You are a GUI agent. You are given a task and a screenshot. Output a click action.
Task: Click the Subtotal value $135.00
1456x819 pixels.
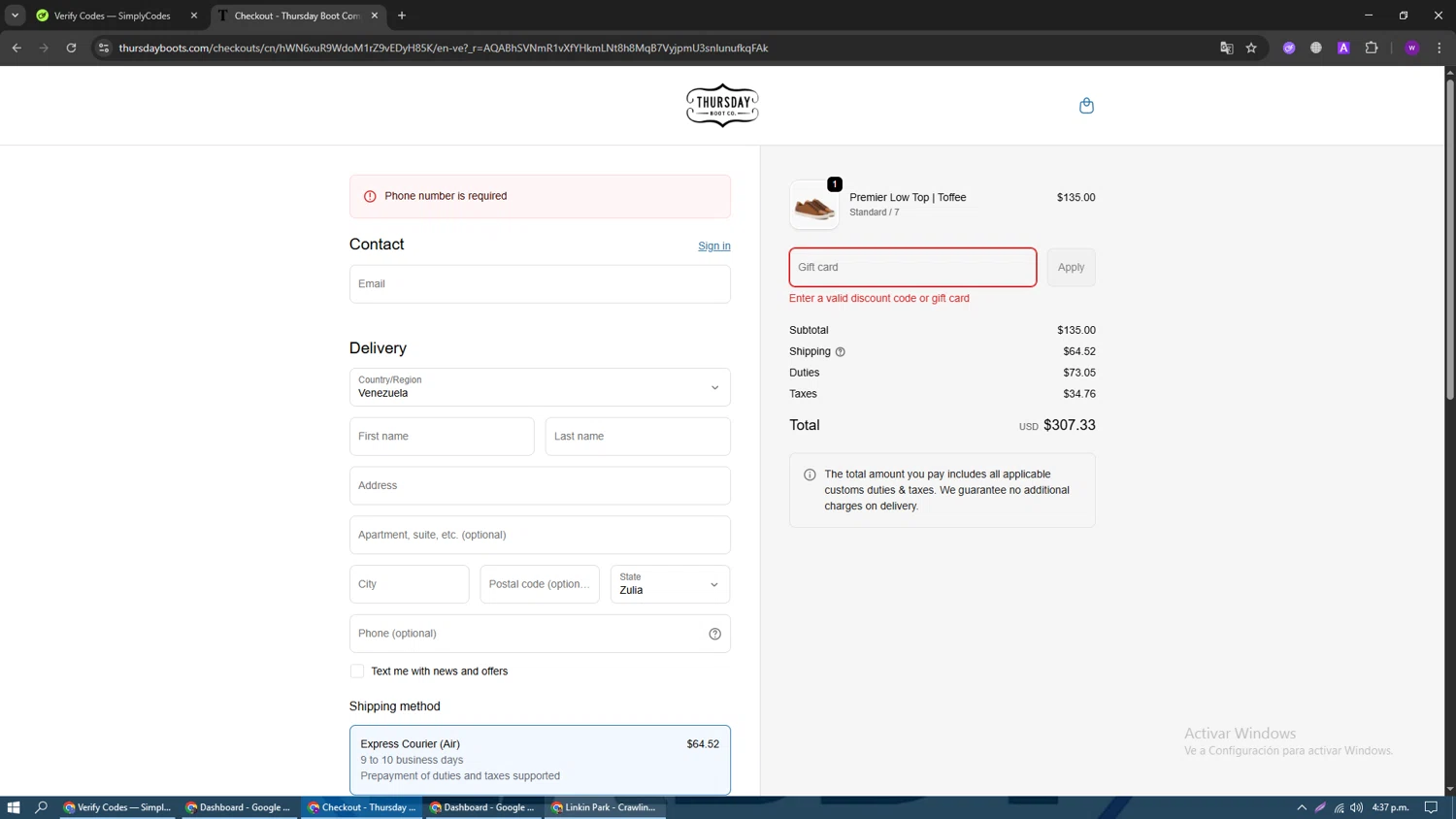[1076, 330]
